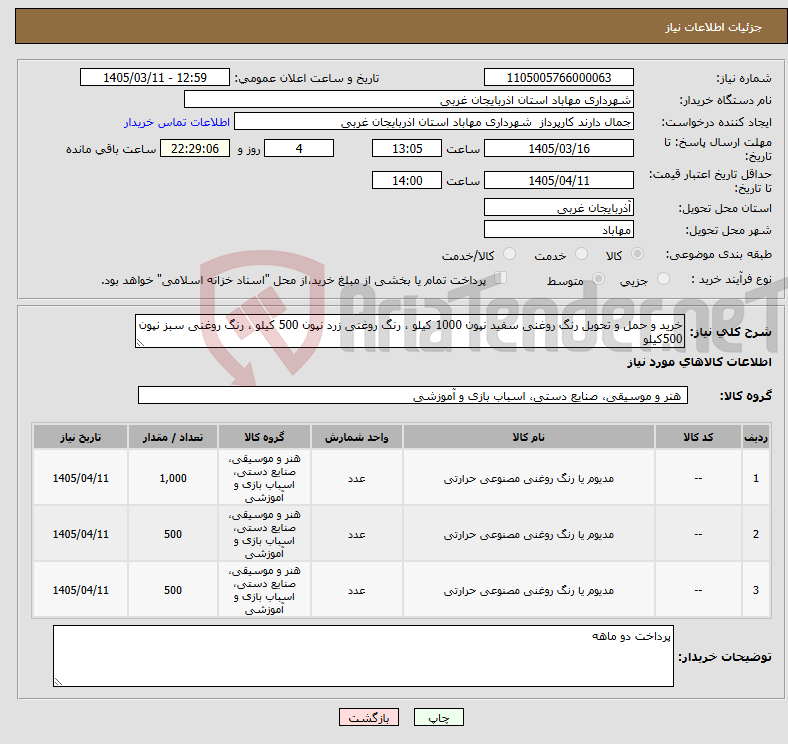Click the goods group cell in row 3
Screen dimensions: 788x744
[x=264, y=590]
